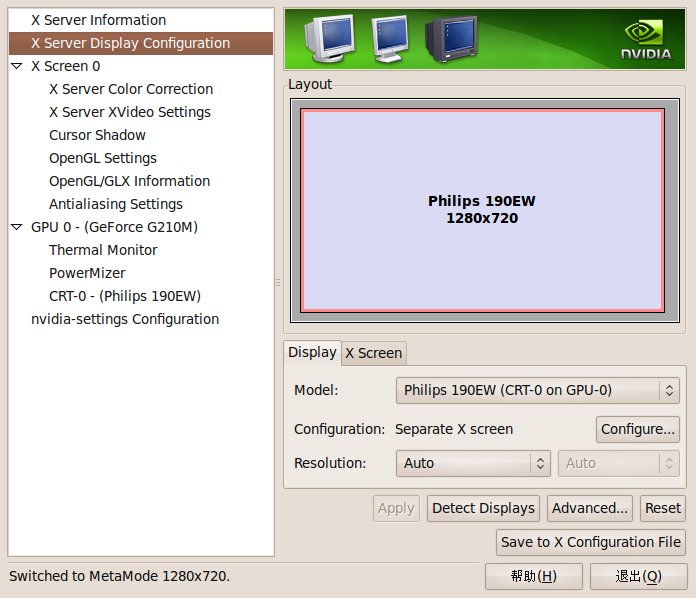
Task: Click the 帮助(H) help button
Action: 534,576
